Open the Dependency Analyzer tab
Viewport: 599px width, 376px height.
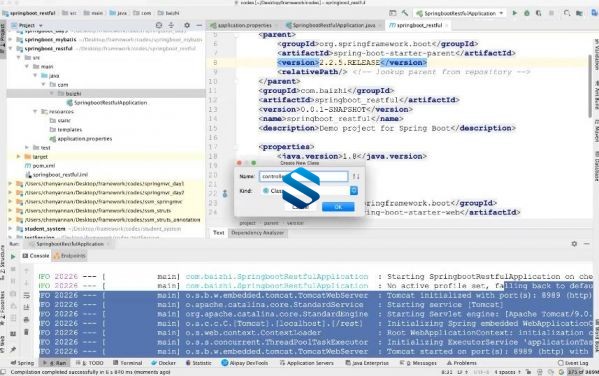[x=257, y=233]
